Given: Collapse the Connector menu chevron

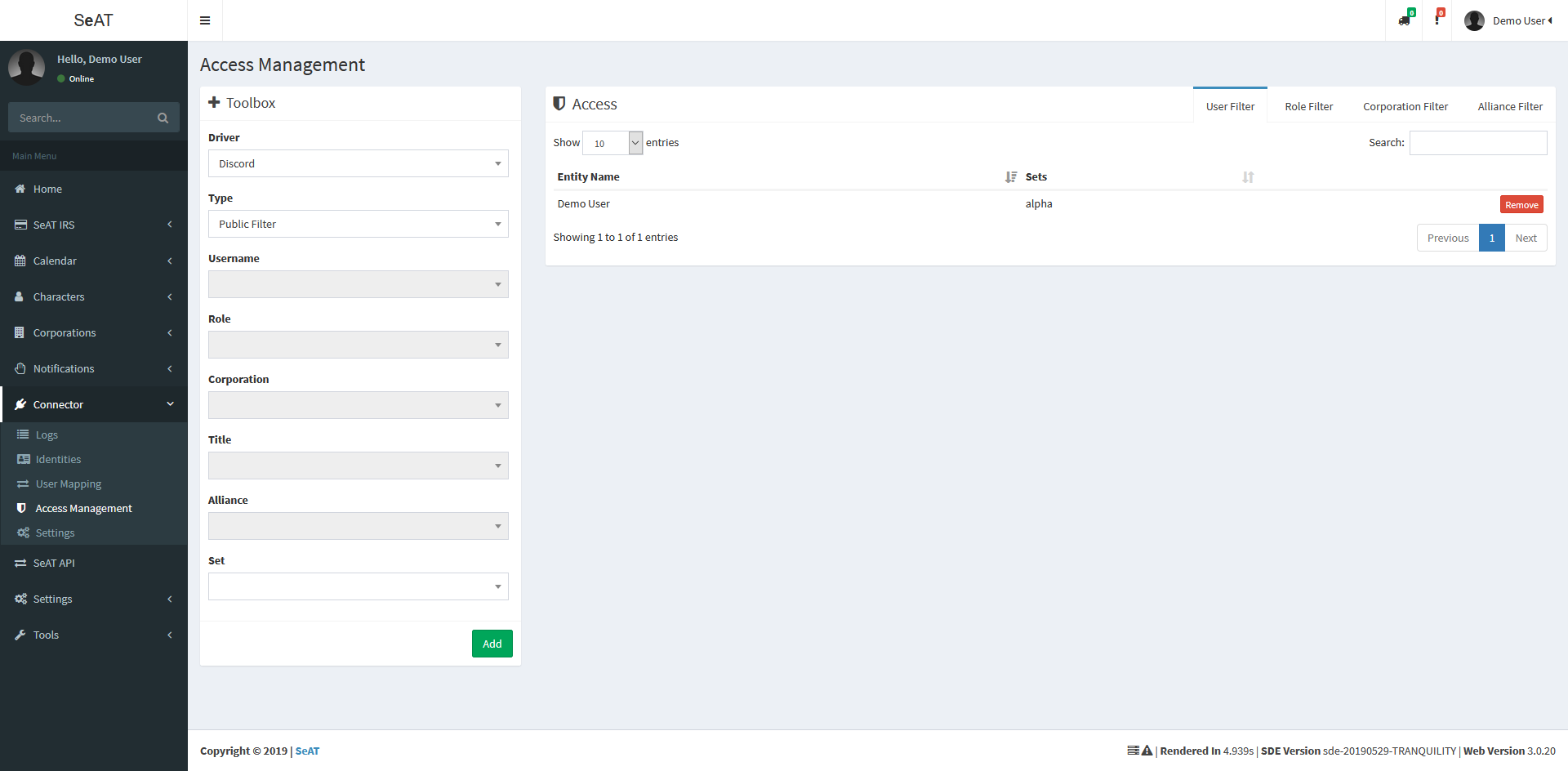Looking at the screenshot, I should point(170,404).
